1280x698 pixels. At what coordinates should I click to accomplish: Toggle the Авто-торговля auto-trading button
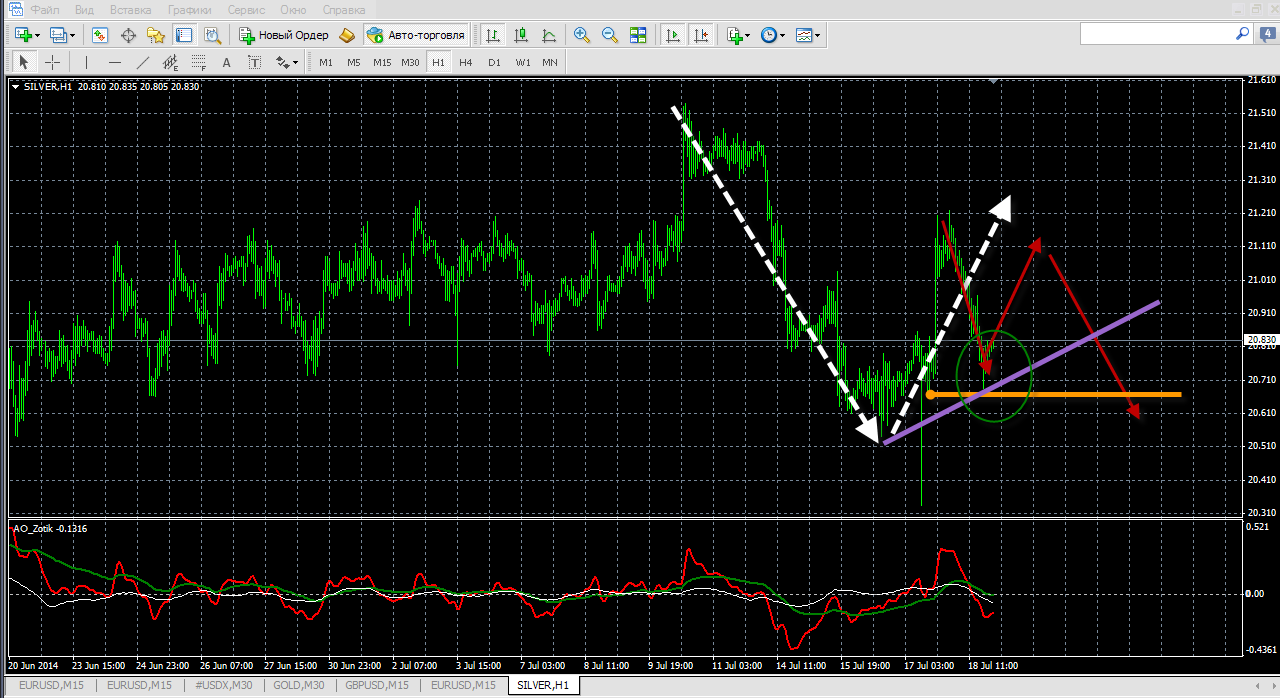click(x=416, y=35)
